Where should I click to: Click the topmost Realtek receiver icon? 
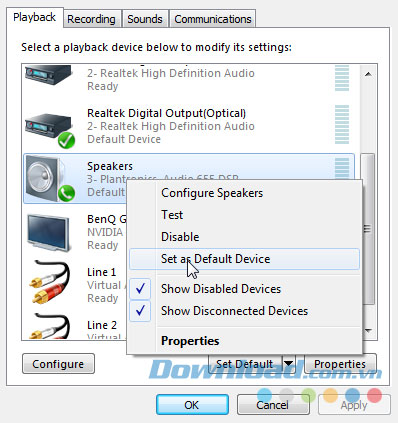49,75
